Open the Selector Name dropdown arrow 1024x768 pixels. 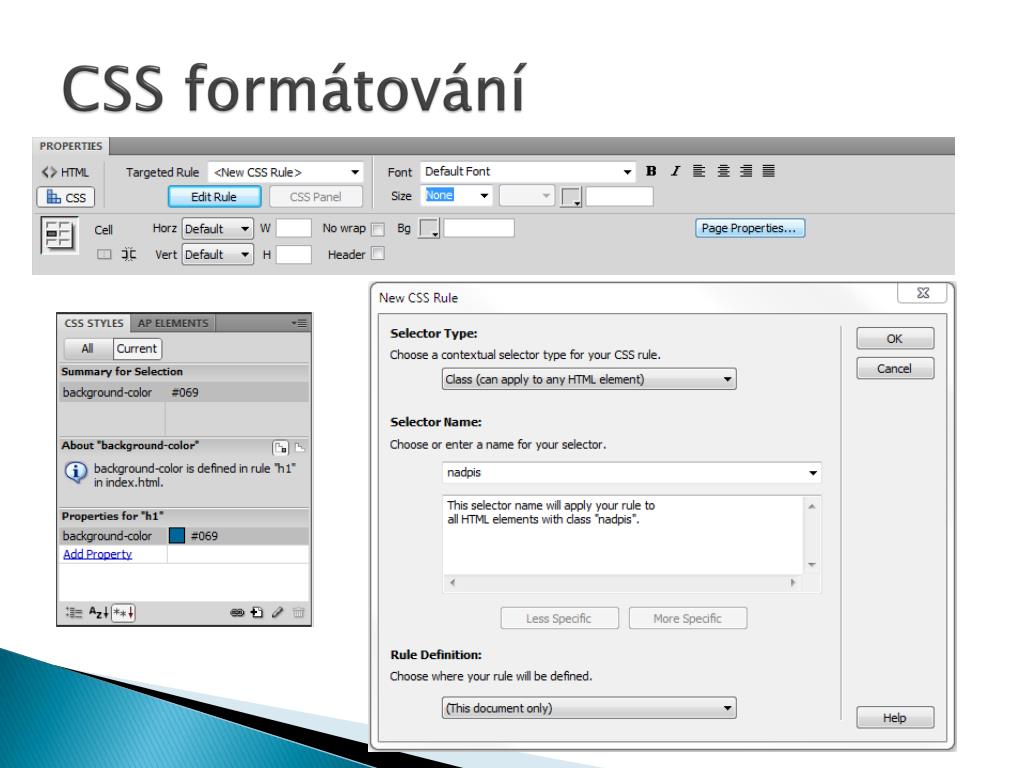click(x=813, y=473)
